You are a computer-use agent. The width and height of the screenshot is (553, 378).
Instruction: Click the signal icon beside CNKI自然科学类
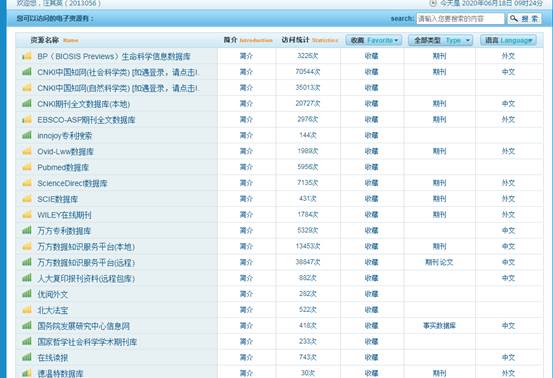pyautogui.click(x=27, y=88)
